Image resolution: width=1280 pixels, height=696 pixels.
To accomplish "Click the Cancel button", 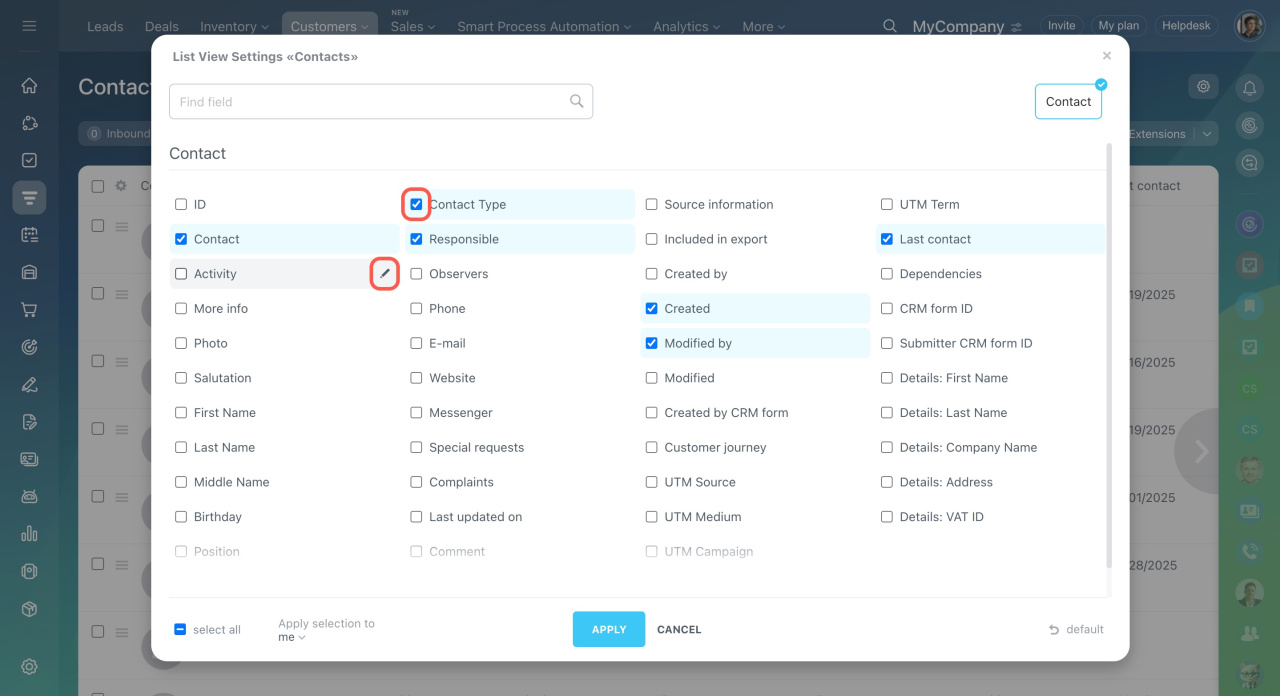I will click(679, 630).
